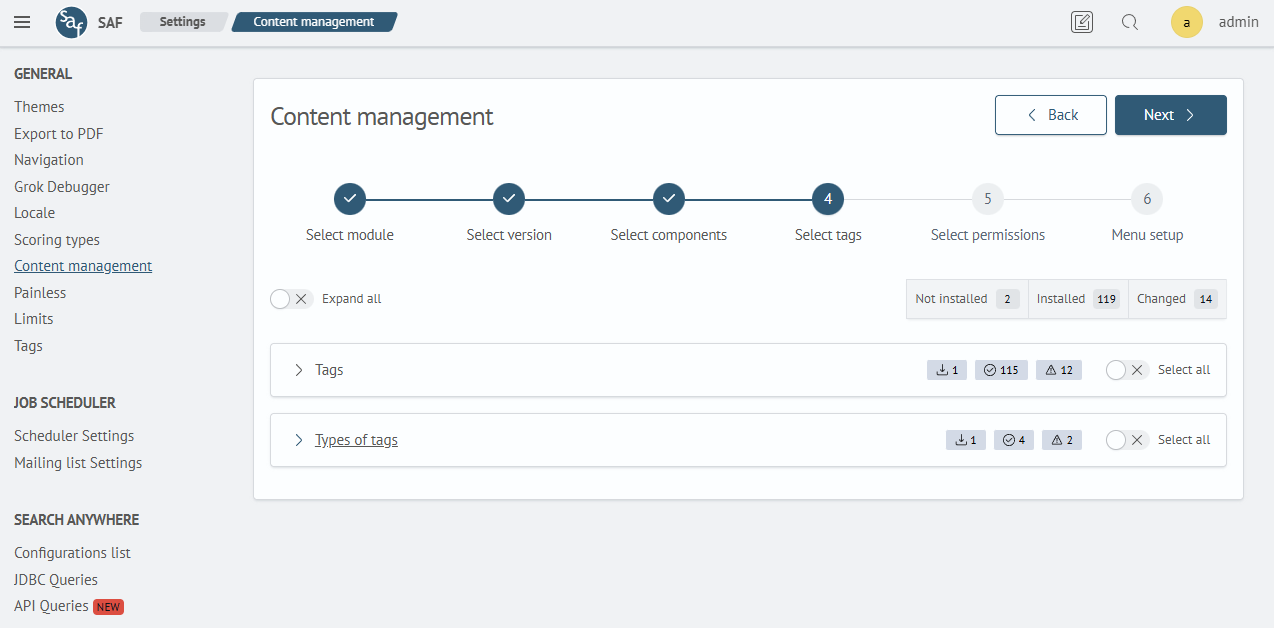Open the admin user avatar

(x=1187, y=22)
